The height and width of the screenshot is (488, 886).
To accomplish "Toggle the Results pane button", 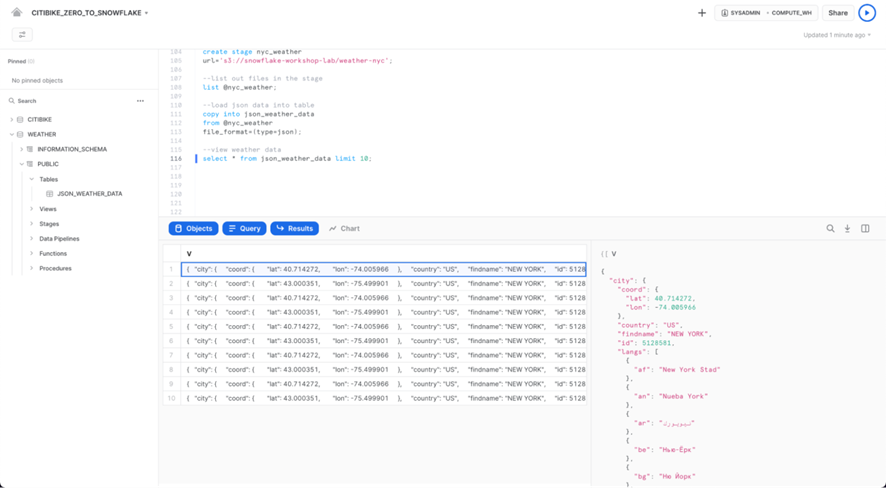I will pos(294,229).
